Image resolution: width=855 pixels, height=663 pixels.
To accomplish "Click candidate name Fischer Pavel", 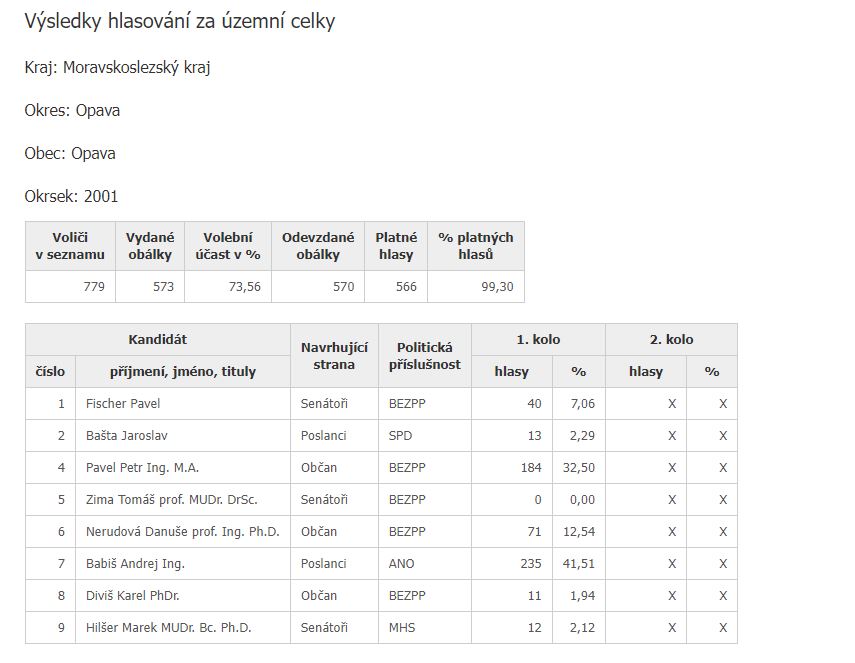I will (123, 403).
